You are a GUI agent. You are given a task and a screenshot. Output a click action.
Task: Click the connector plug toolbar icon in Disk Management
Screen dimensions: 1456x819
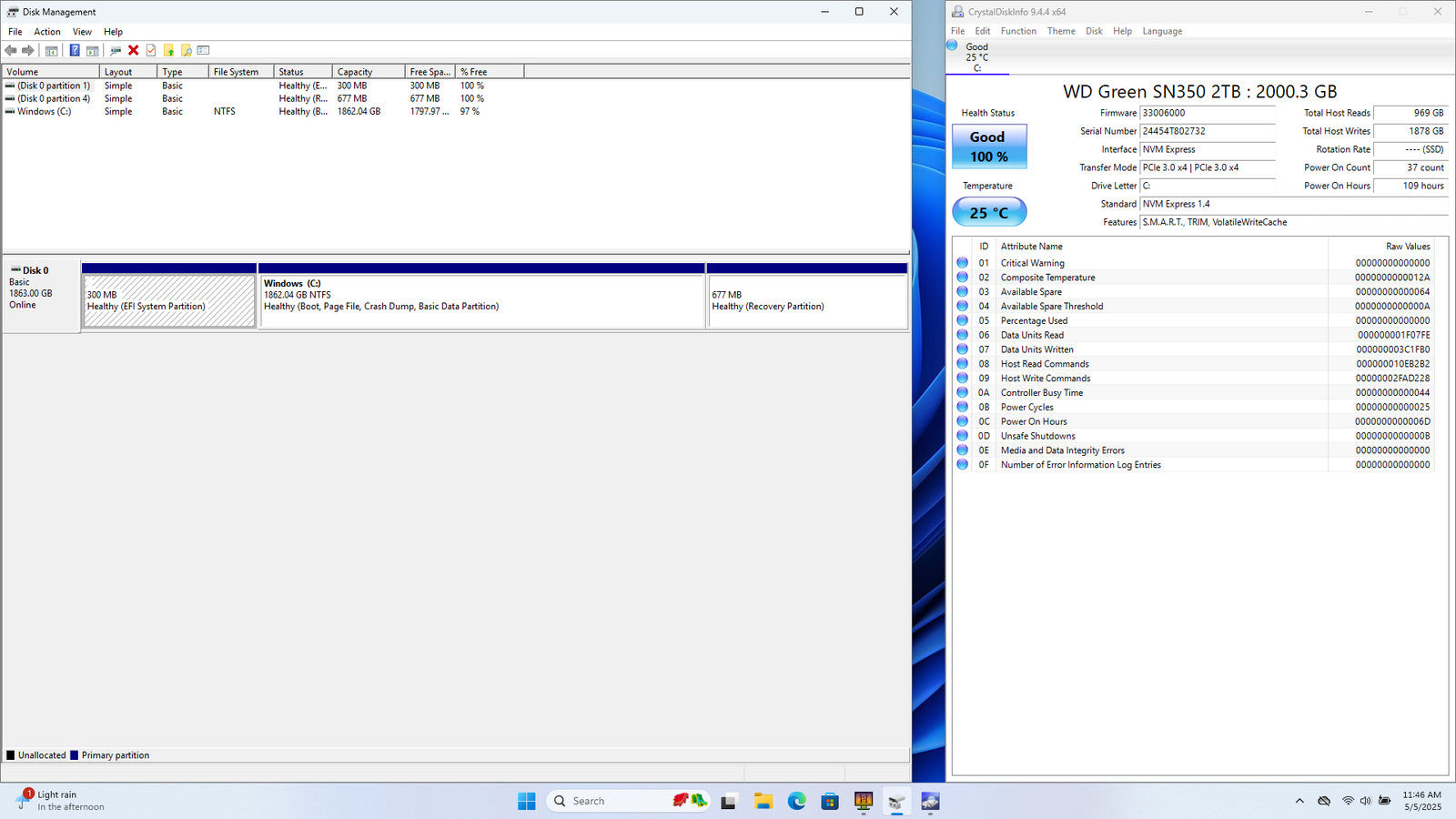(x=116, y=50)
